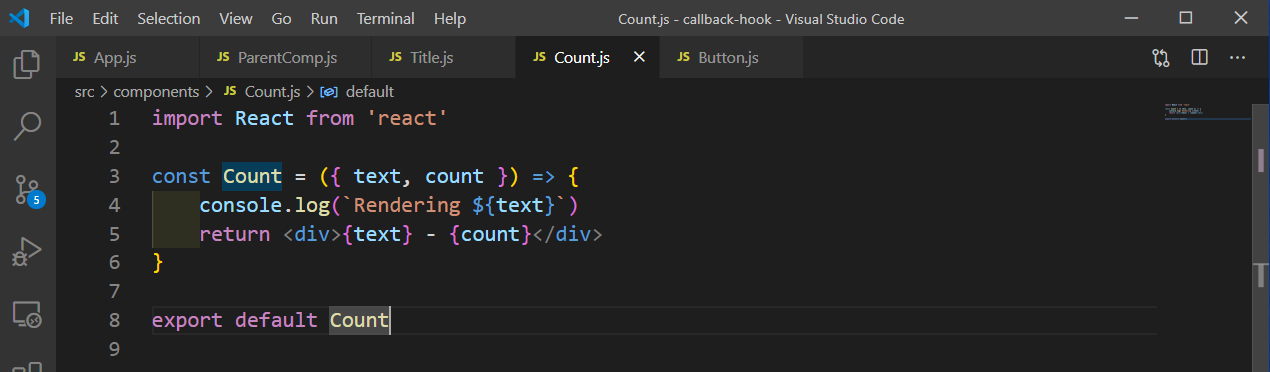Open the Remote Explorer view

[x=27, y=315]
